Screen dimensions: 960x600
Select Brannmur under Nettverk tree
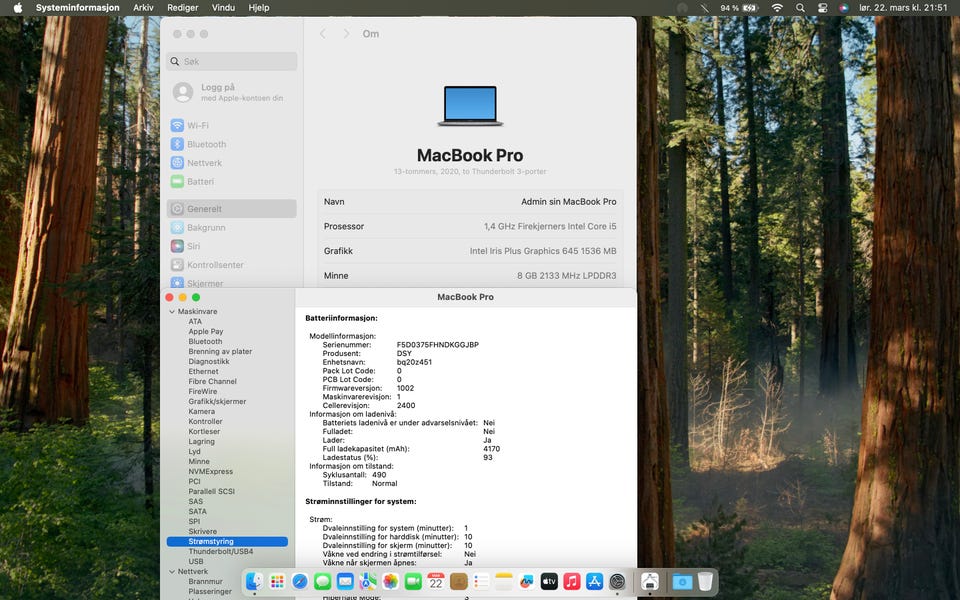pyautogui.click(x=206, y=582)
